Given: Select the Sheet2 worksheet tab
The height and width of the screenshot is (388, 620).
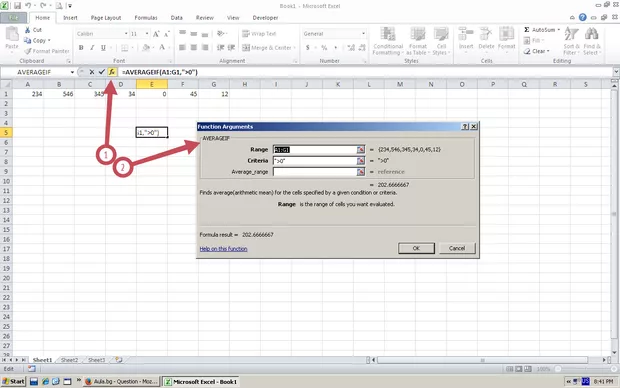Looking at the screenshot, I should [69, 360].
